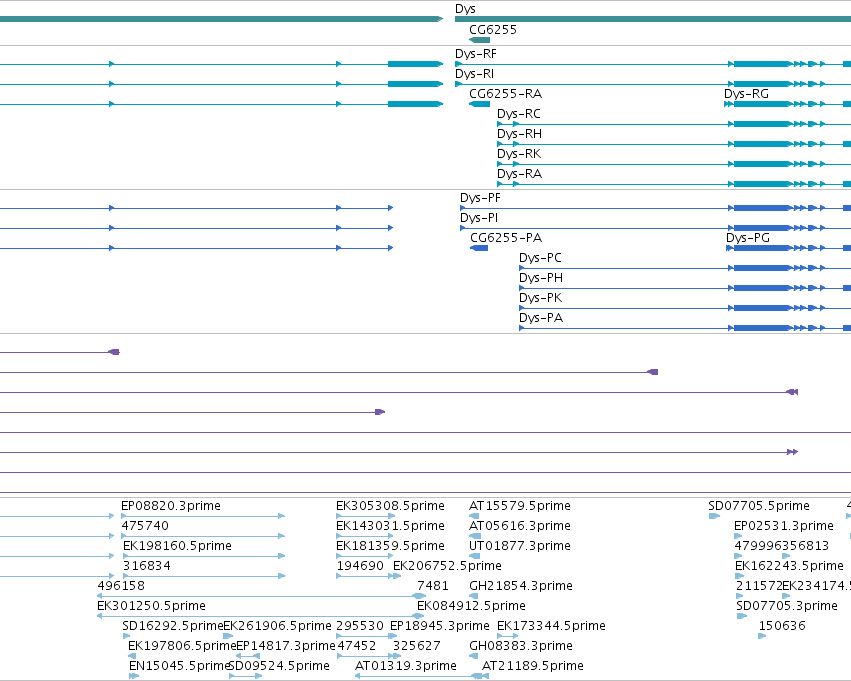Open the EP14817.3prime EST label

pyautogui.click(x=286, y=647)
